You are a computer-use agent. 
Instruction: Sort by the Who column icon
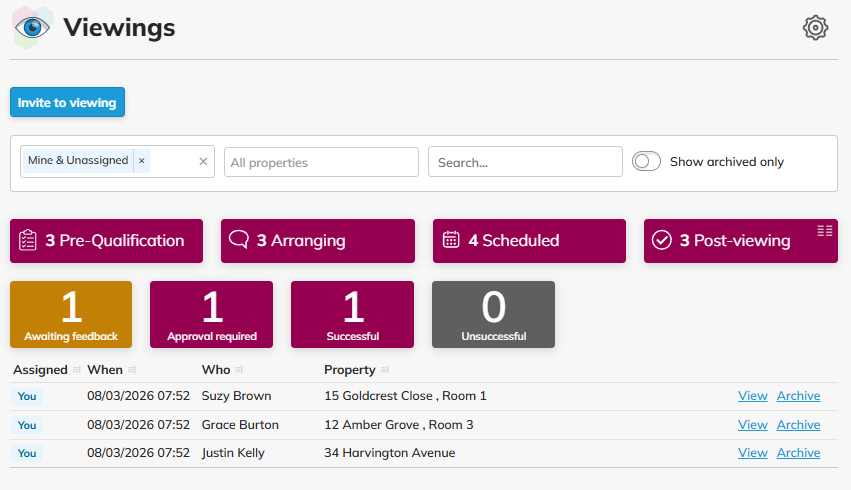click(239, 370)
